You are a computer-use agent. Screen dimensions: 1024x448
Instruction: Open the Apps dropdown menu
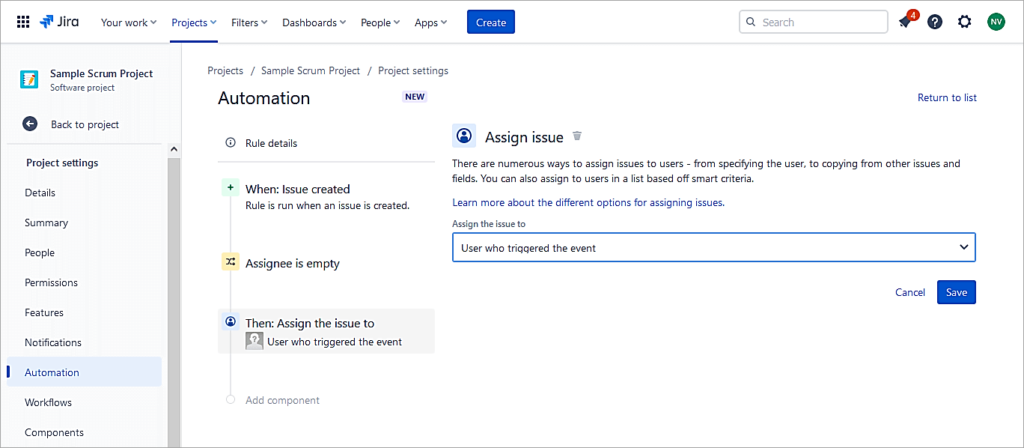(431, 22)
